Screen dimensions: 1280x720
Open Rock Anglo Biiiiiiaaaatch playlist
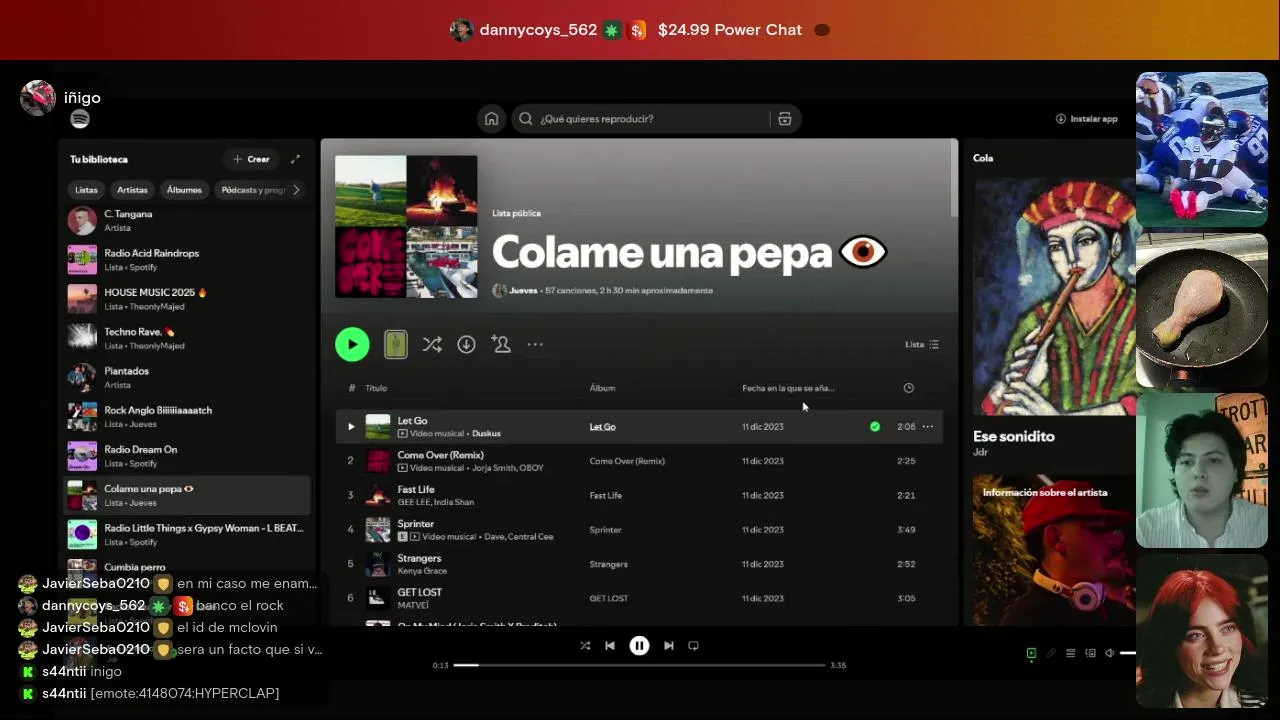tap(188, 417)
